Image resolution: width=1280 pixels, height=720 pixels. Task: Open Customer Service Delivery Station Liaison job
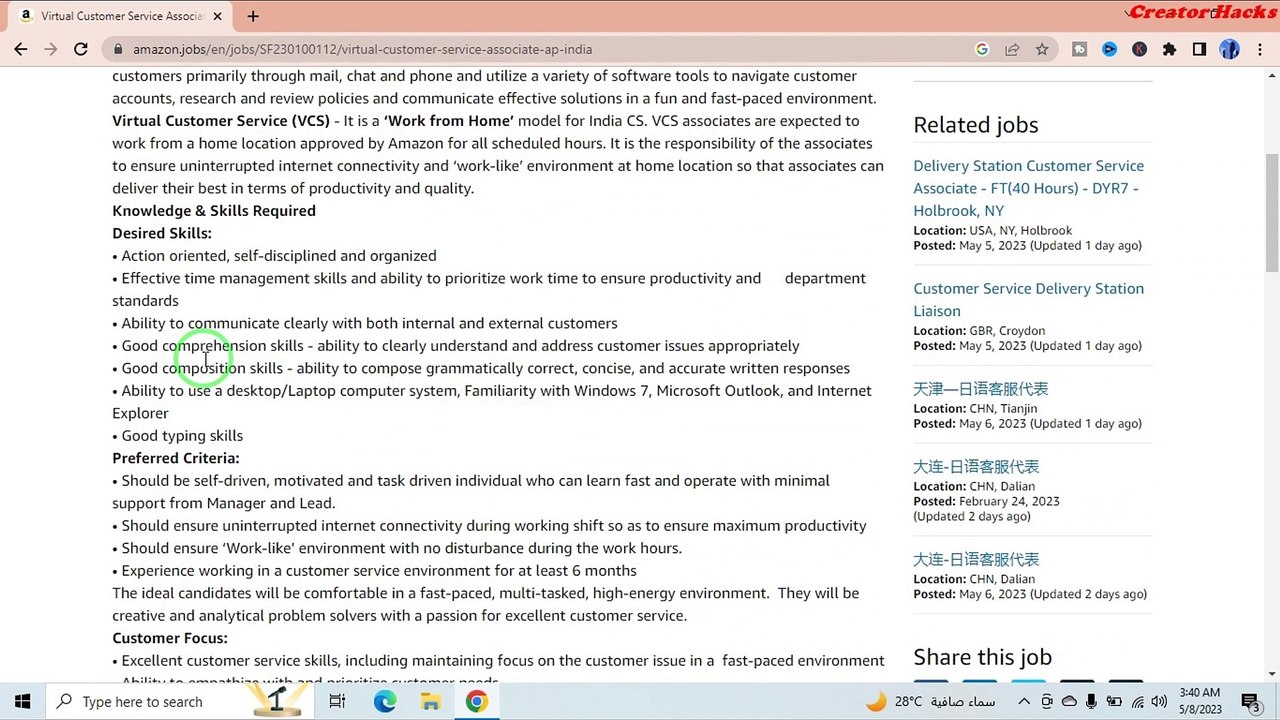click(1028, 299)
